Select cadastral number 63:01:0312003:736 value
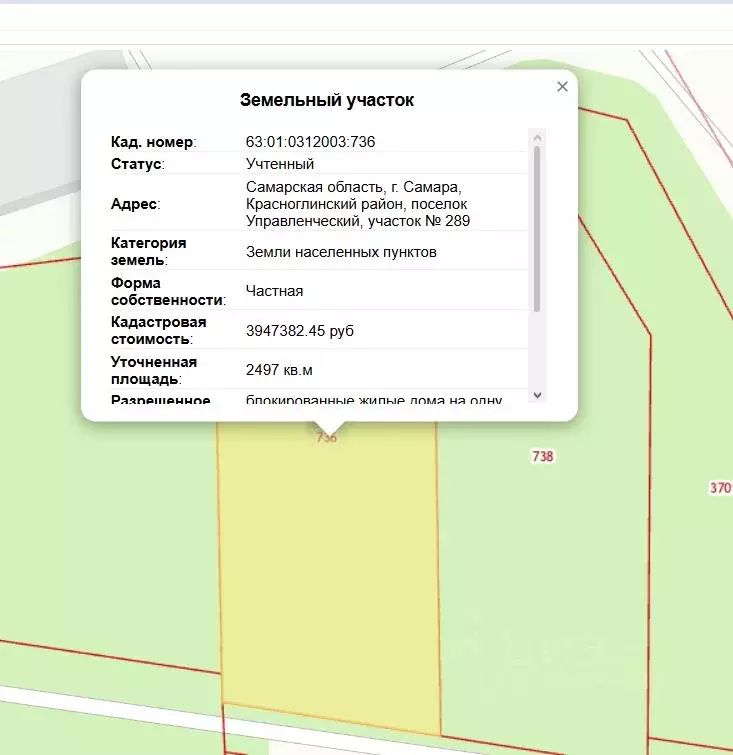Screen dimensions: 733x755 310,142
